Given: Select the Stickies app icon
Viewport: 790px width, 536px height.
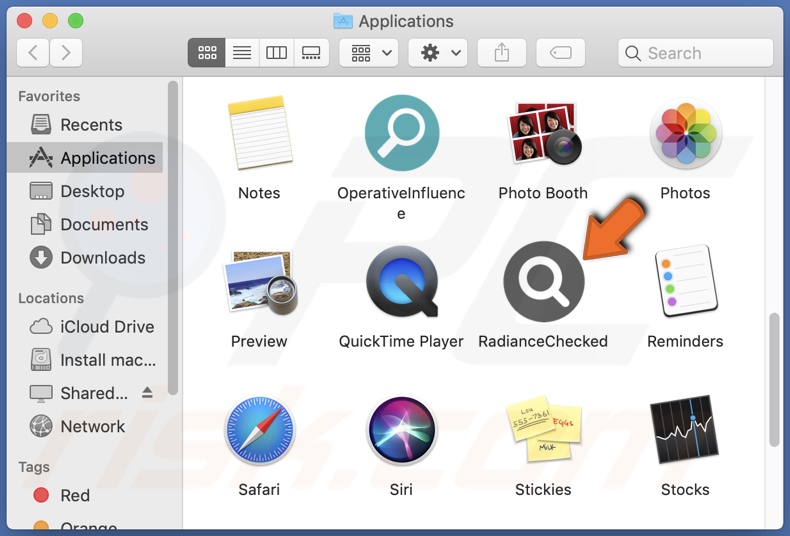Looking at the screenshot, I should coord(544,429).
